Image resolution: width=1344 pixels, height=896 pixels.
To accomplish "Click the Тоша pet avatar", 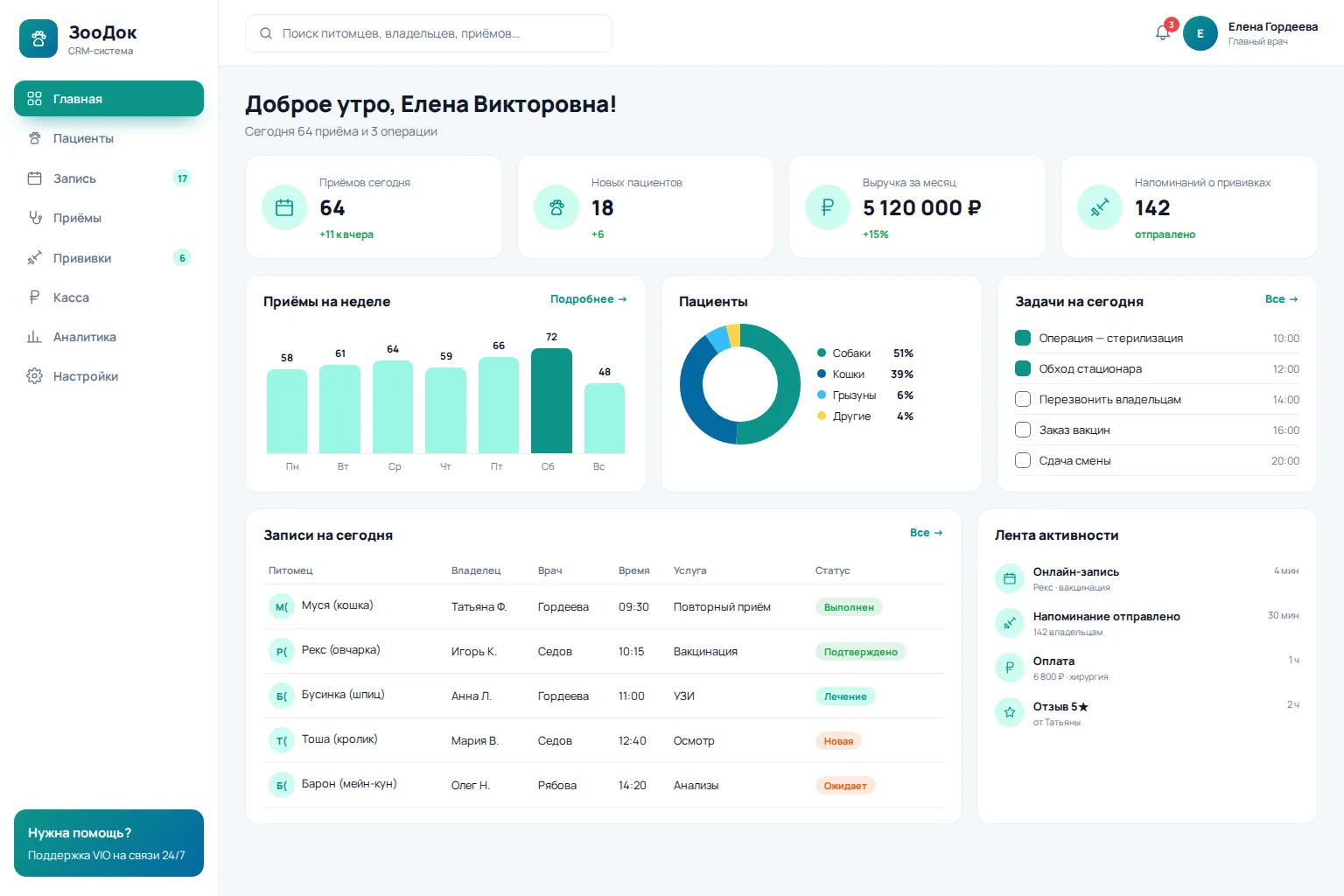I will point(282,740).
